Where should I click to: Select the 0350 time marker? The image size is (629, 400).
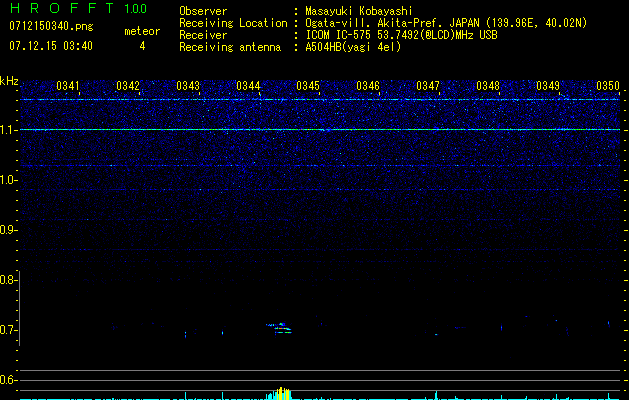point(608,86)
